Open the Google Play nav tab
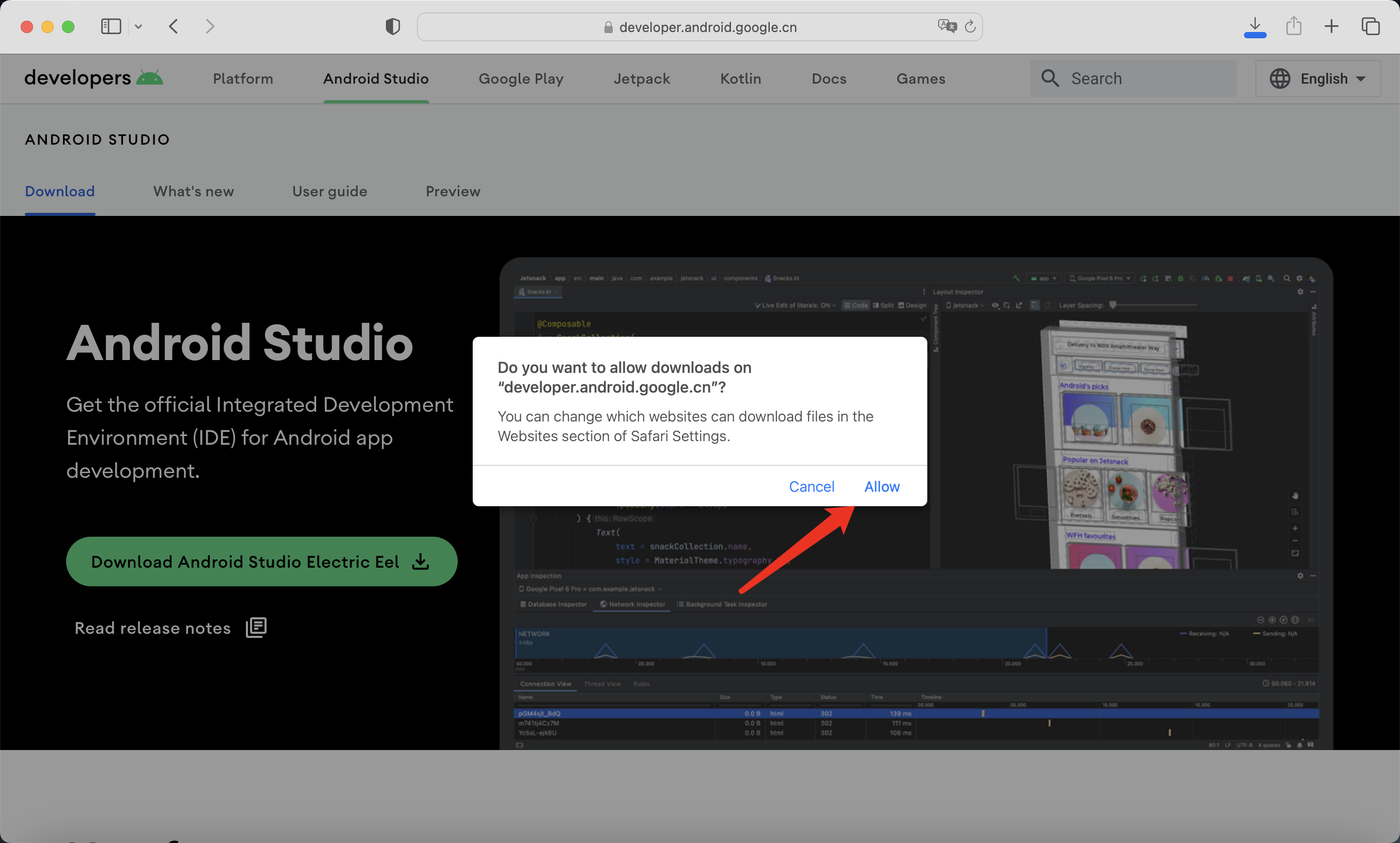 (x=521, y=79)
